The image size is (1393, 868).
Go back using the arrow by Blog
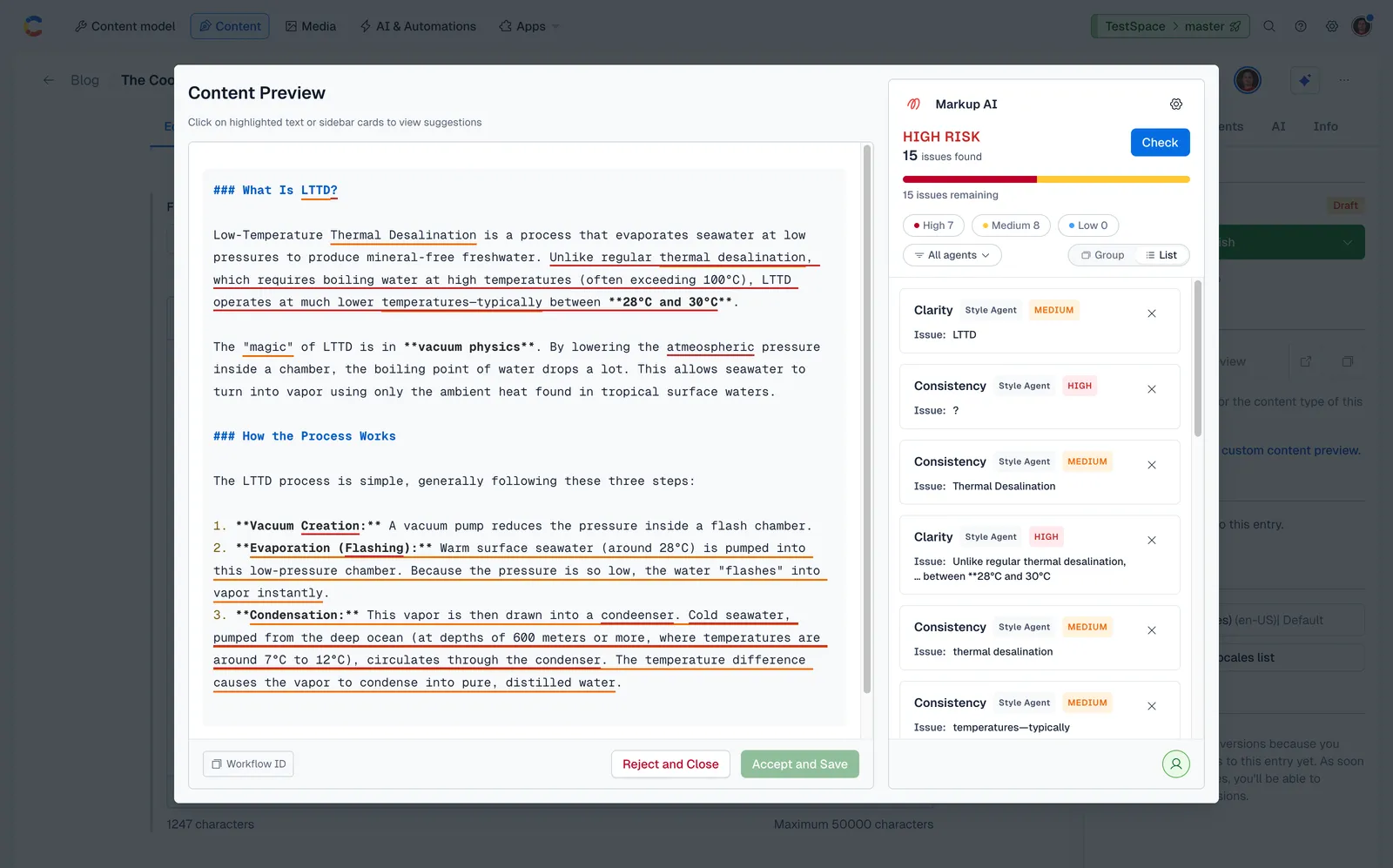click(49, 80)
